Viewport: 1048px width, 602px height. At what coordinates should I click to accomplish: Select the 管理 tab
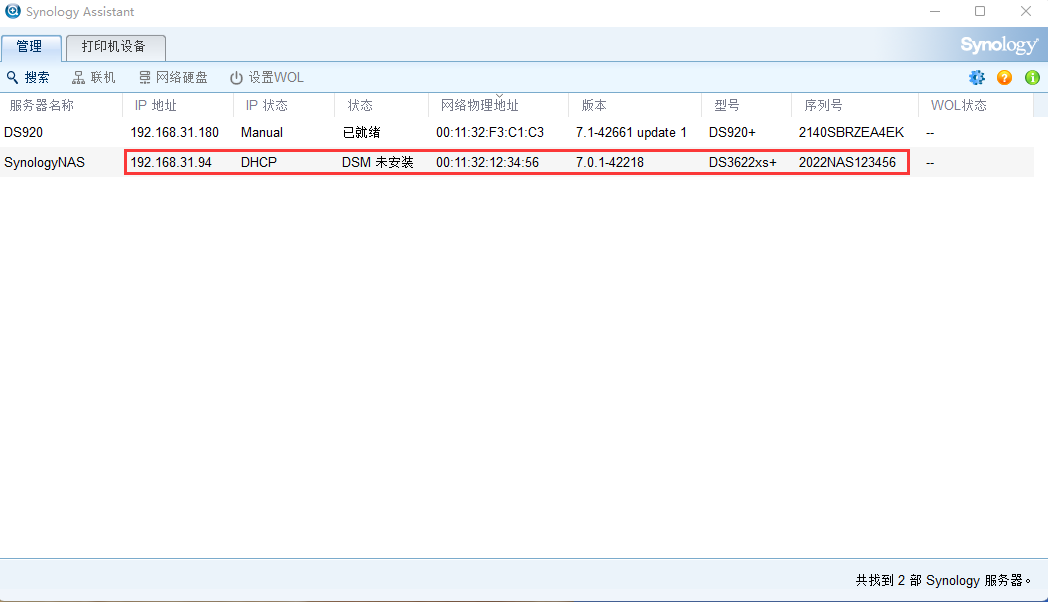click(30, 47)
